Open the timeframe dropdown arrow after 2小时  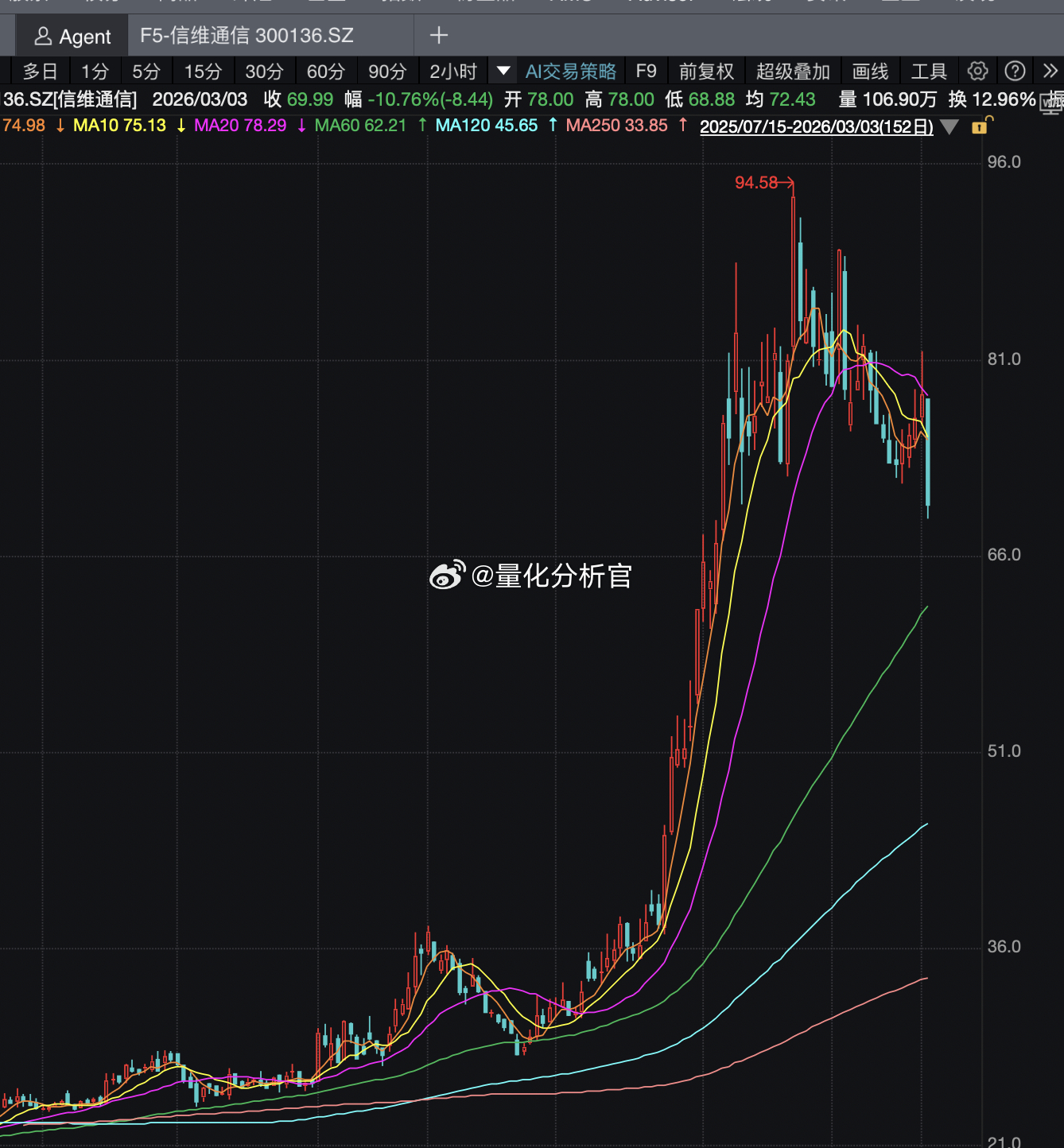503,71
